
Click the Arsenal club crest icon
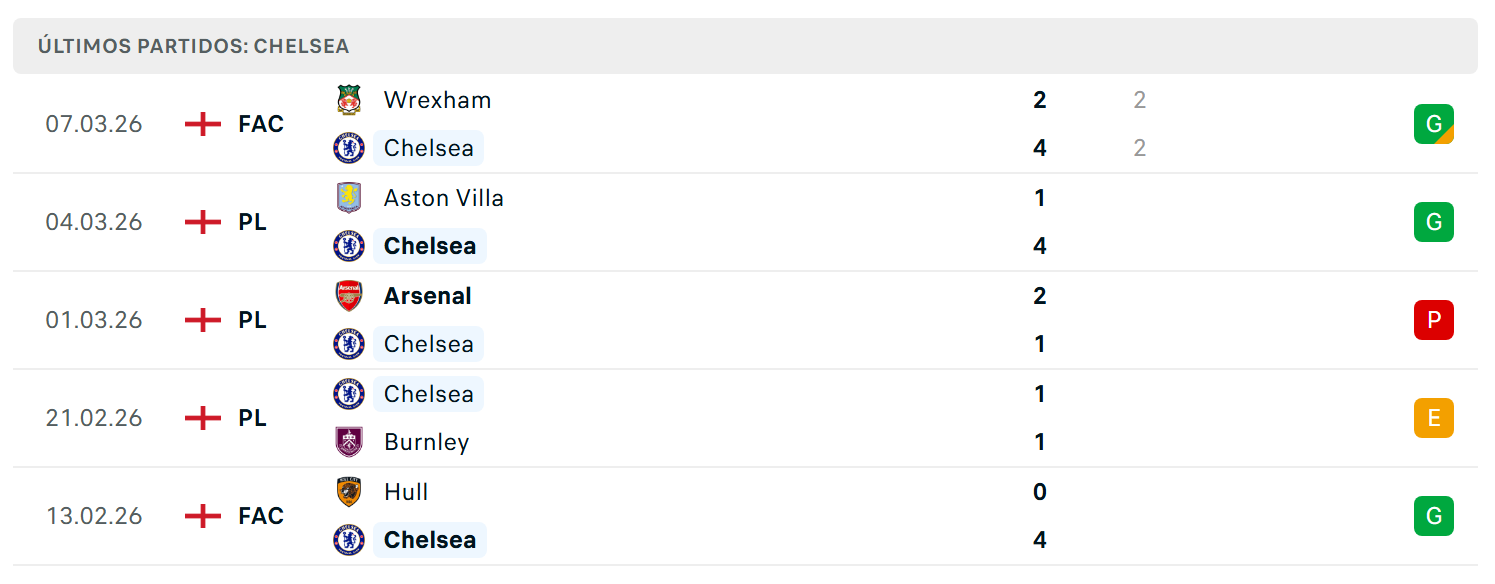point(349,296)
